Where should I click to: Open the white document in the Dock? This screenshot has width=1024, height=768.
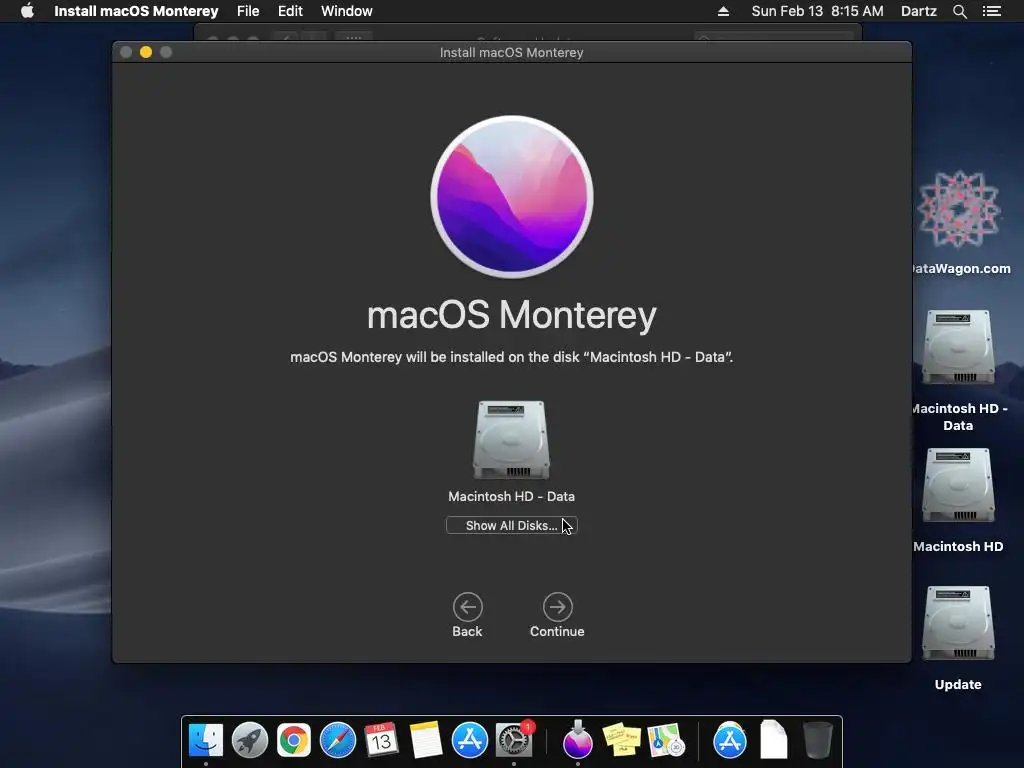(773, 739)
